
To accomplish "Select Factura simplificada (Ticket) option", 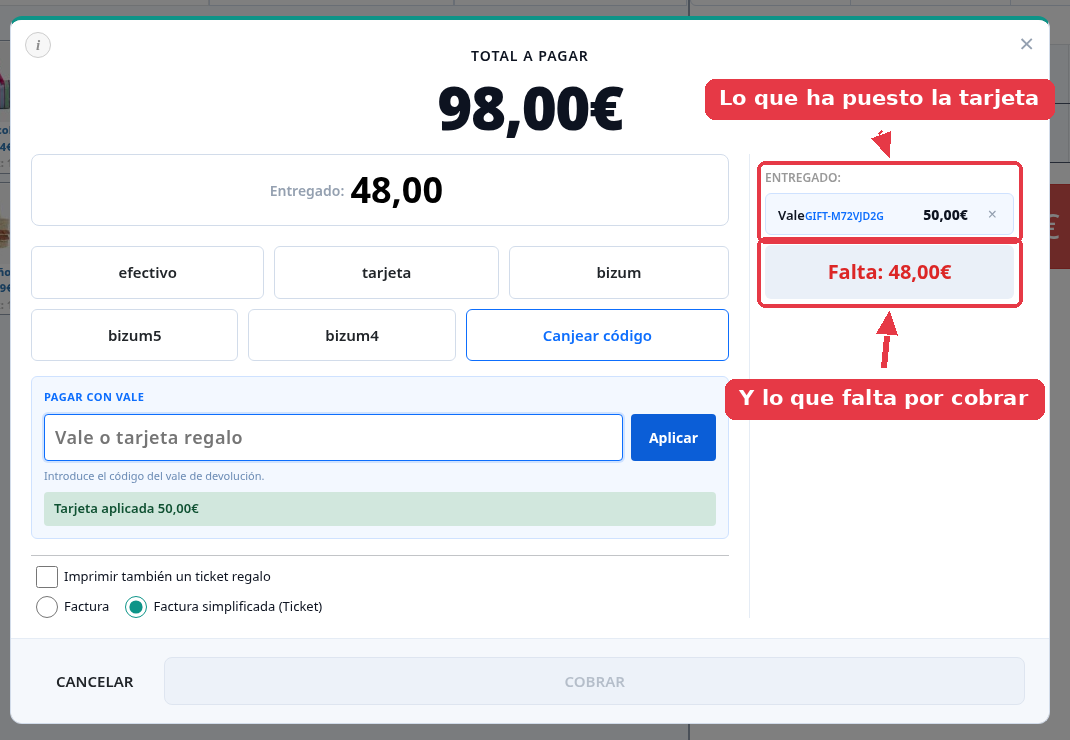I will [136, 606].
